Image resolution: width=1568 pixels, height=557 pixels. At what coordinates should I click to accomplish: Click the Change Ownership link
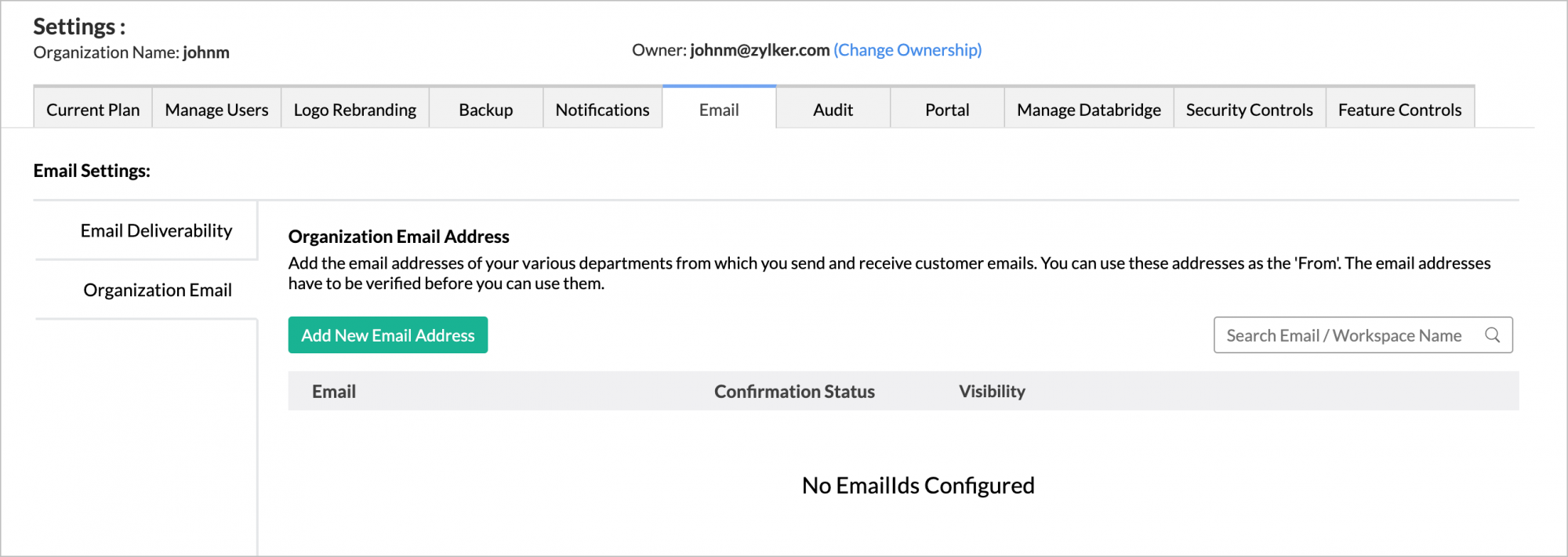coord(907,50)
